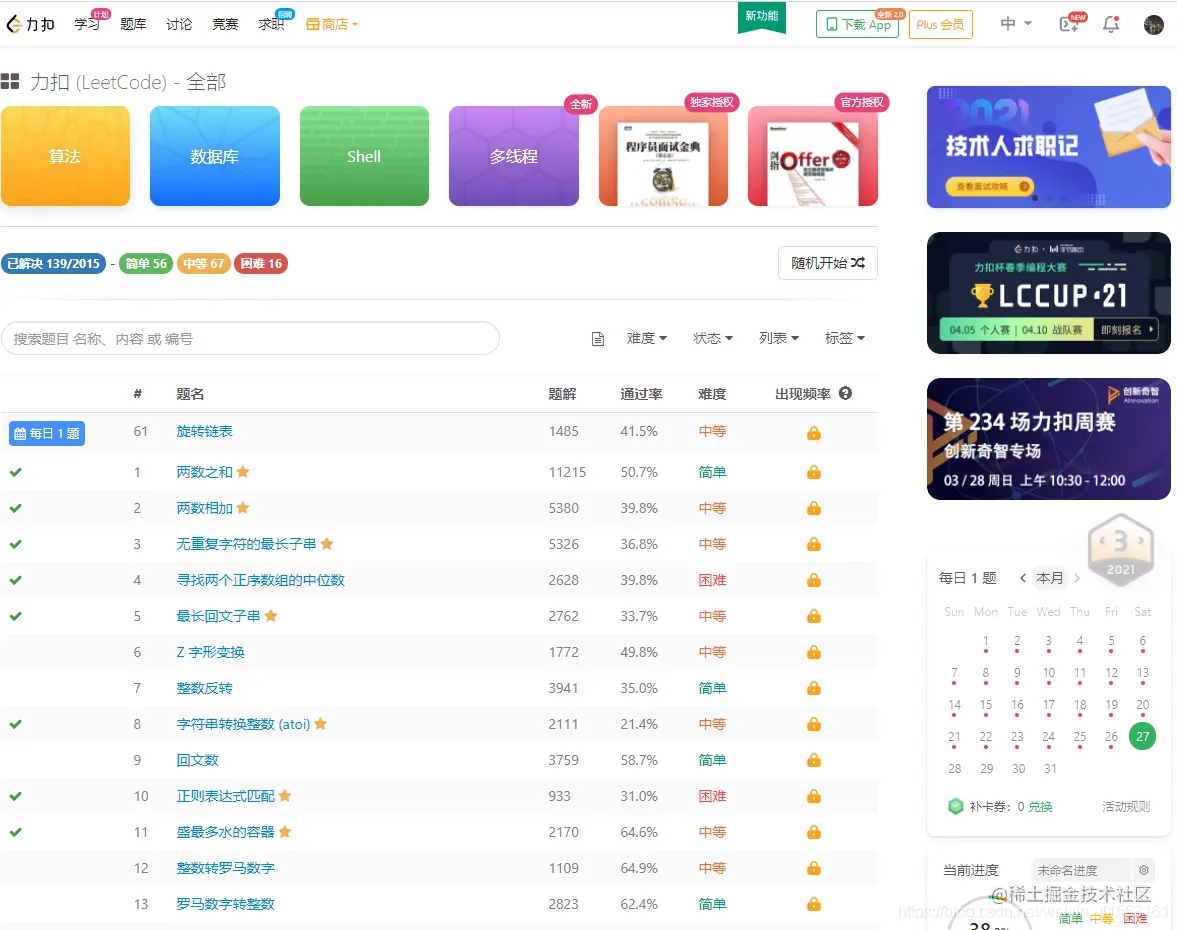
Task: Open the notifications bell
Action: pos(1110,24)
